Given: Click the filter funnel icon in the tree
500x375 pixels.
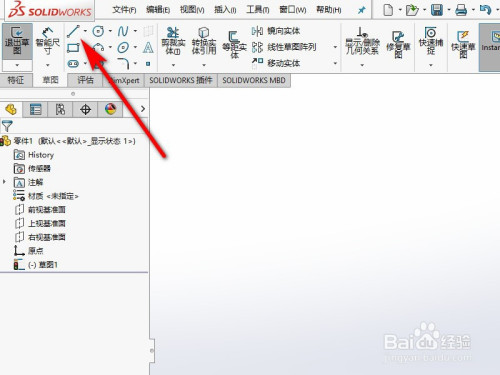Looking at the screenshot, I should (x=7, y=126).
